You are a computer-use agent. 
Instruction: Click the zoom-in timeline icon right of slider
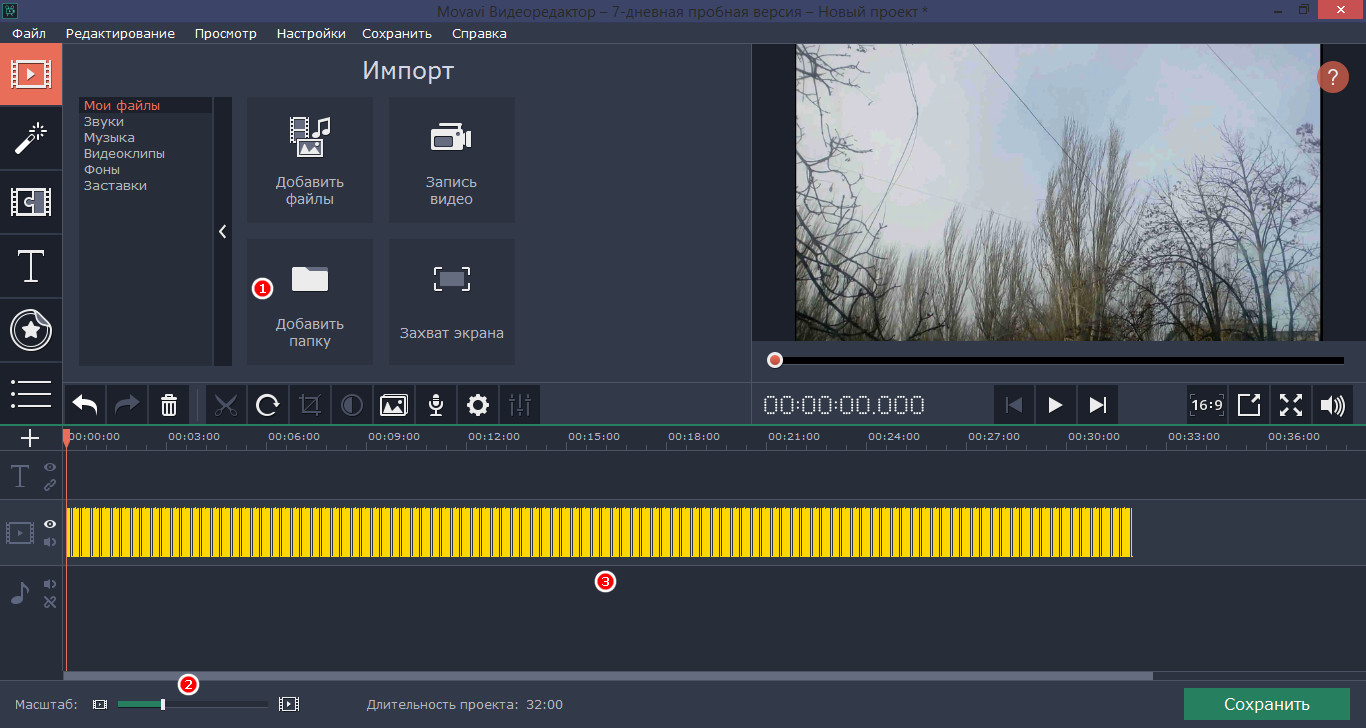click(289, 704)
